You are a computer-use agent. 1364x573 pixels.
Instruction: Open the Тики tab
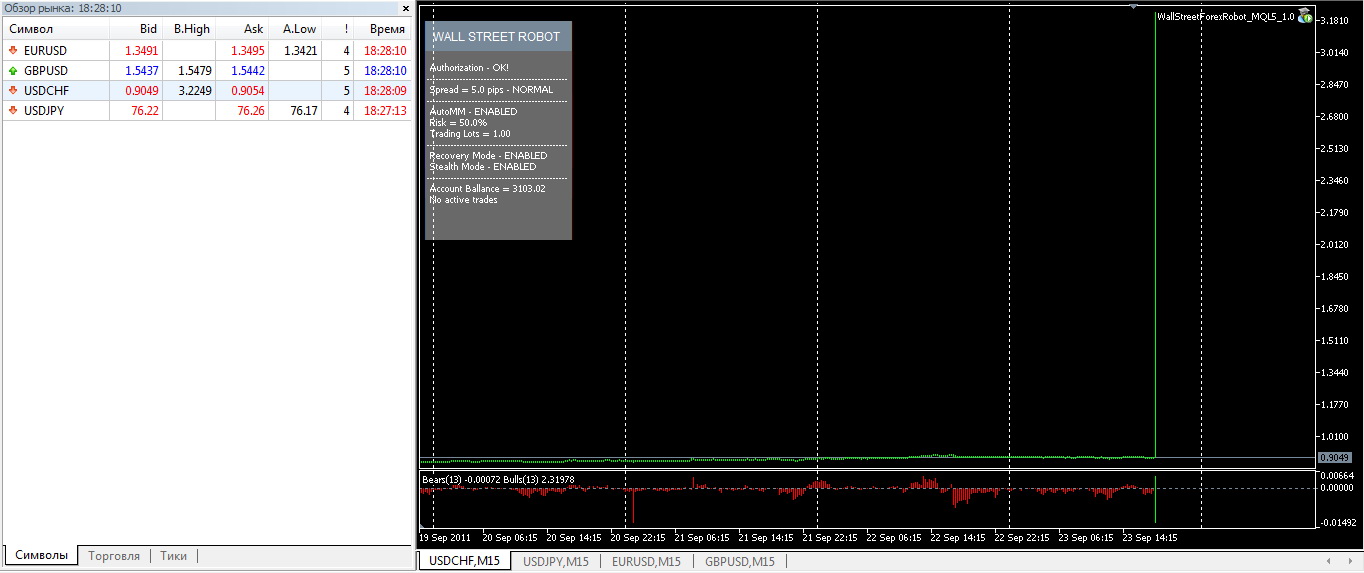173,555
